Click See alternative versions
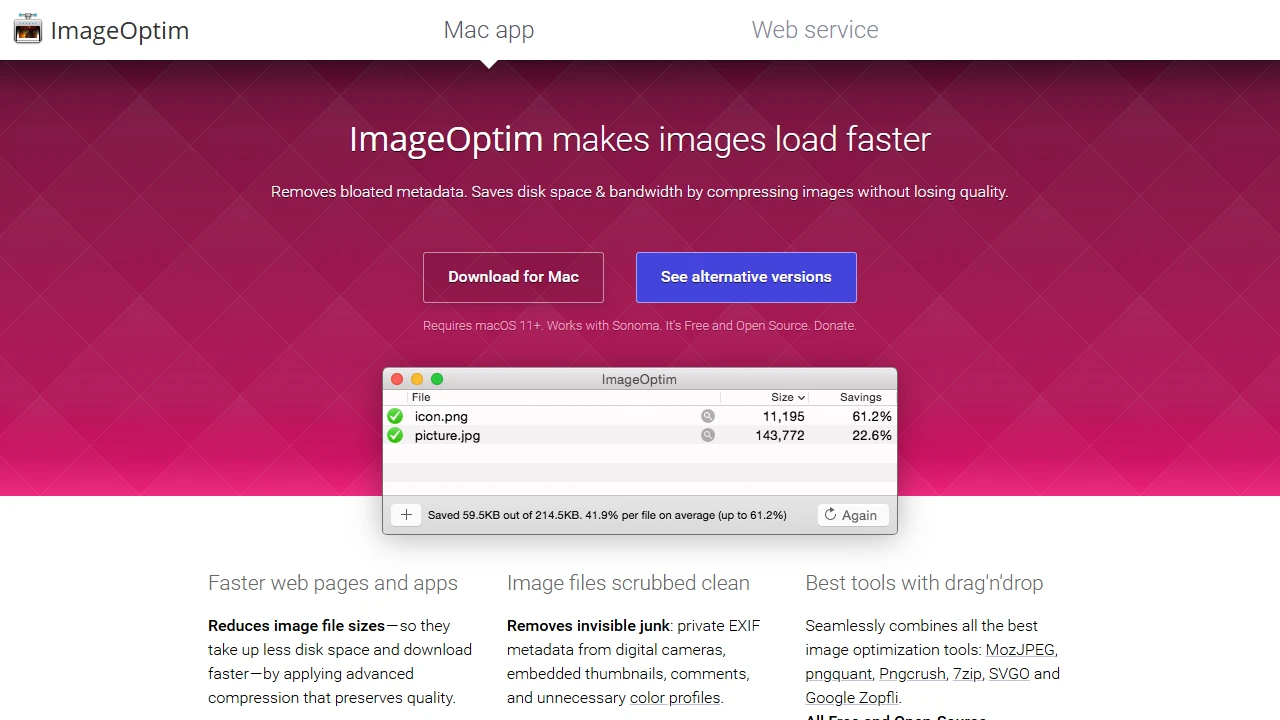Screen dimensions: 1280x720 coord(746,277)
